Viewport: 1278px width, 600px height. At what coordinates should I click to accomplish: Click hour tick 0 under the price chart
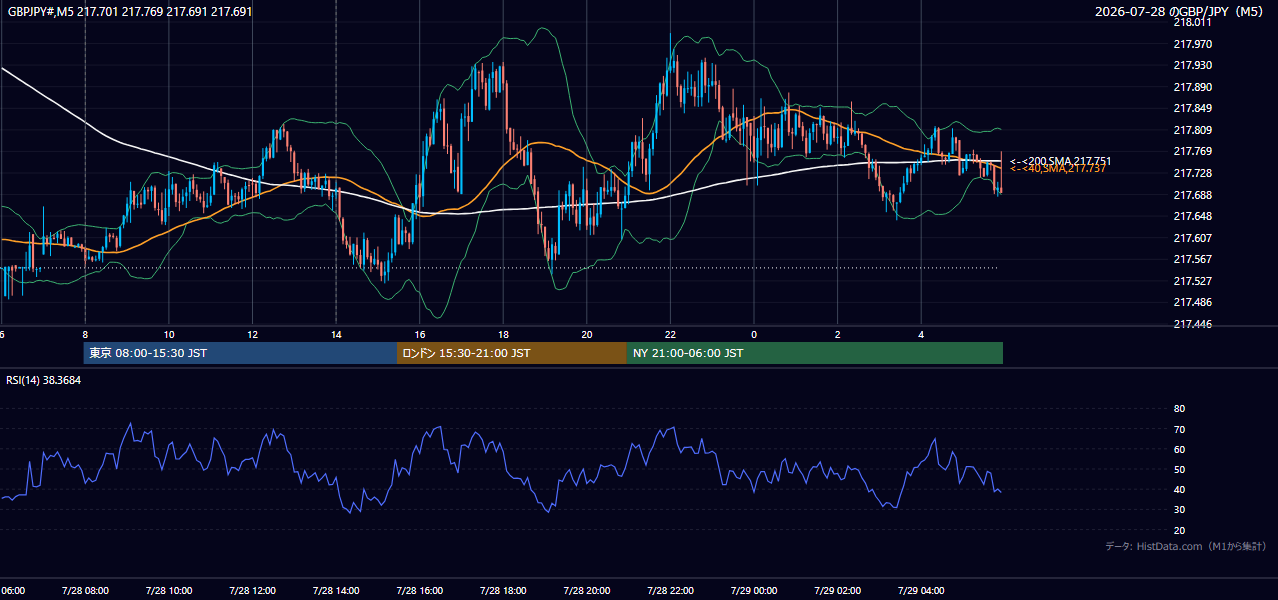[x=754, y=334]
